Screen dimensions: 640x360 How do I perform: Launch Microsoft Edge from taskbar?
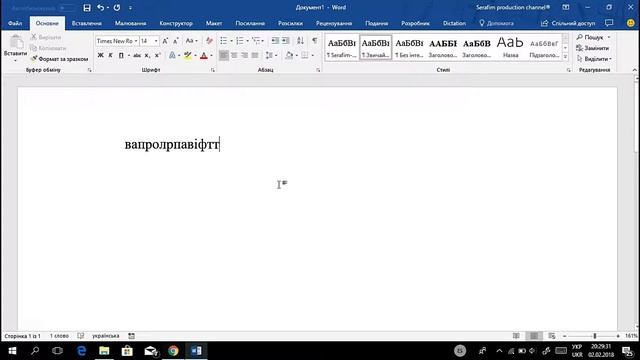(x=82, y=351)
